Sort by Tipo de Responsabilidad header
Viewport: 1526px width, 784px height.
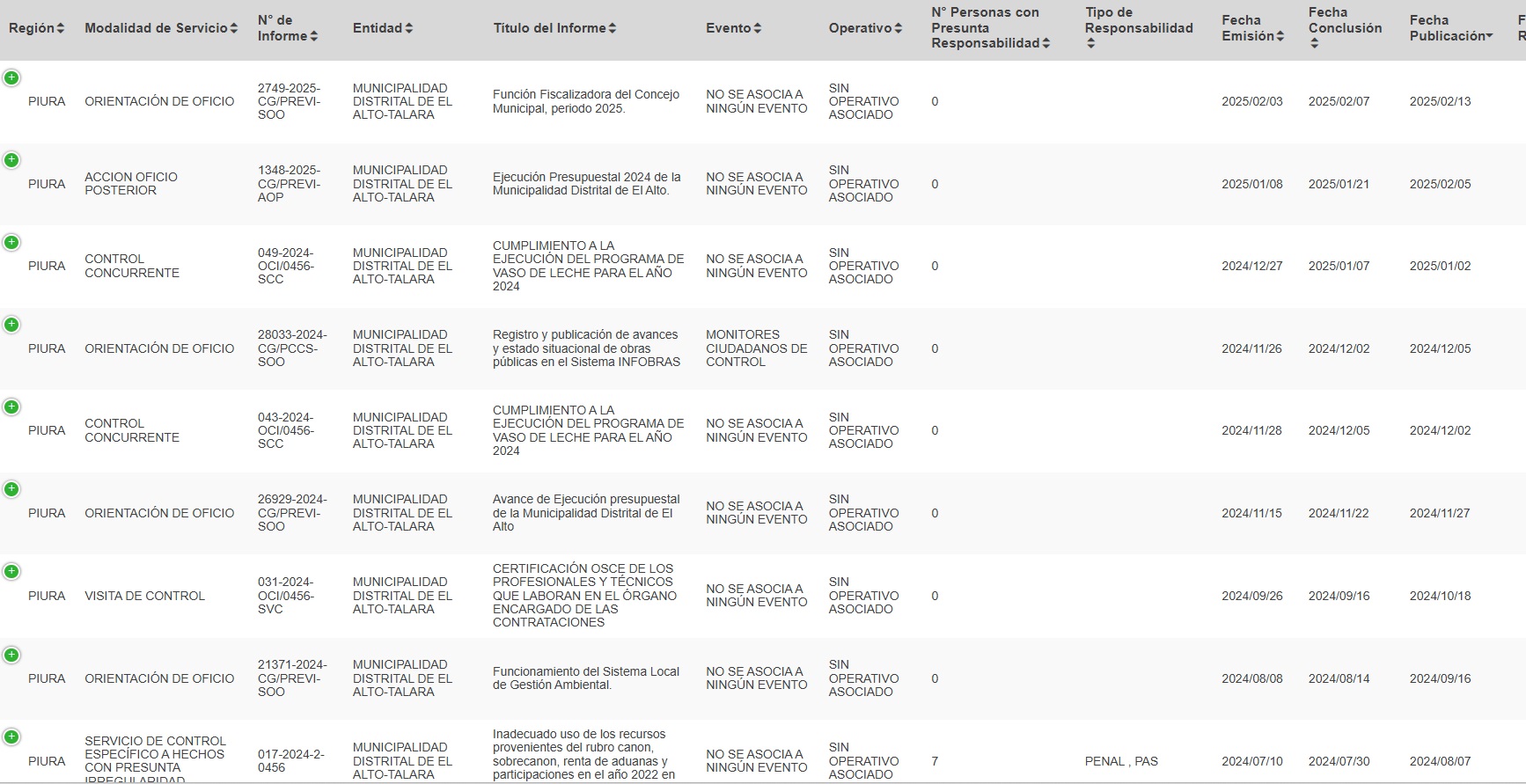click(x=1139, y=28)
